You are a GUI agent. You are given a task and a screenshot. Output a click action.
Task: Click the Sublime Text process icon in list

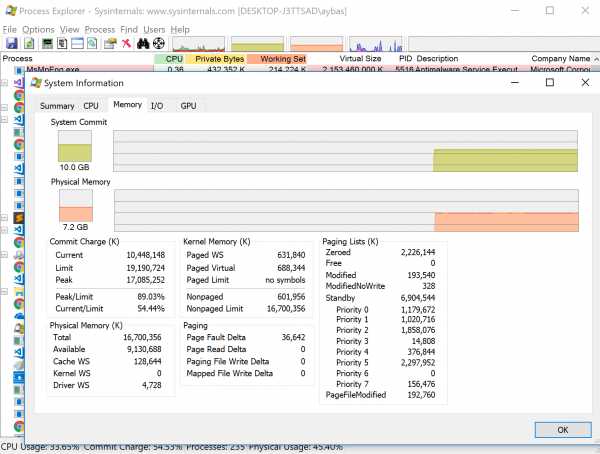click(19, 218)
